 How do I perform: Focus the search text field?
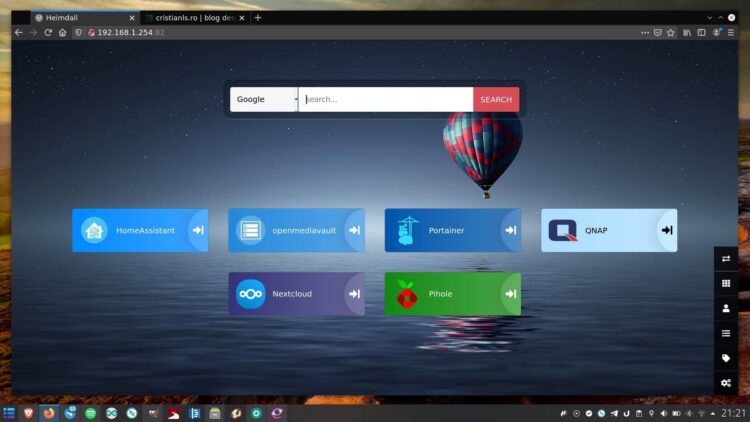[x=386, y=100]
